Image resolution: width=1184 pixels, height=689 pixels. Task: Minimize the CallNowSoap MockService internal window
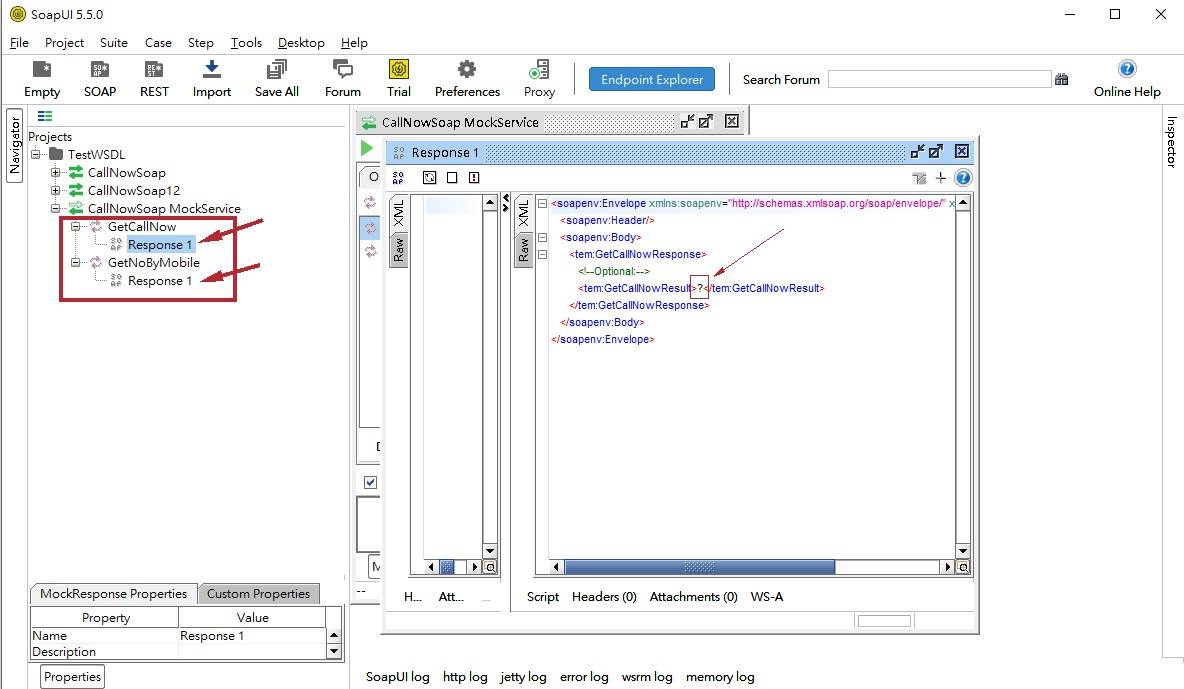[687, 121]
